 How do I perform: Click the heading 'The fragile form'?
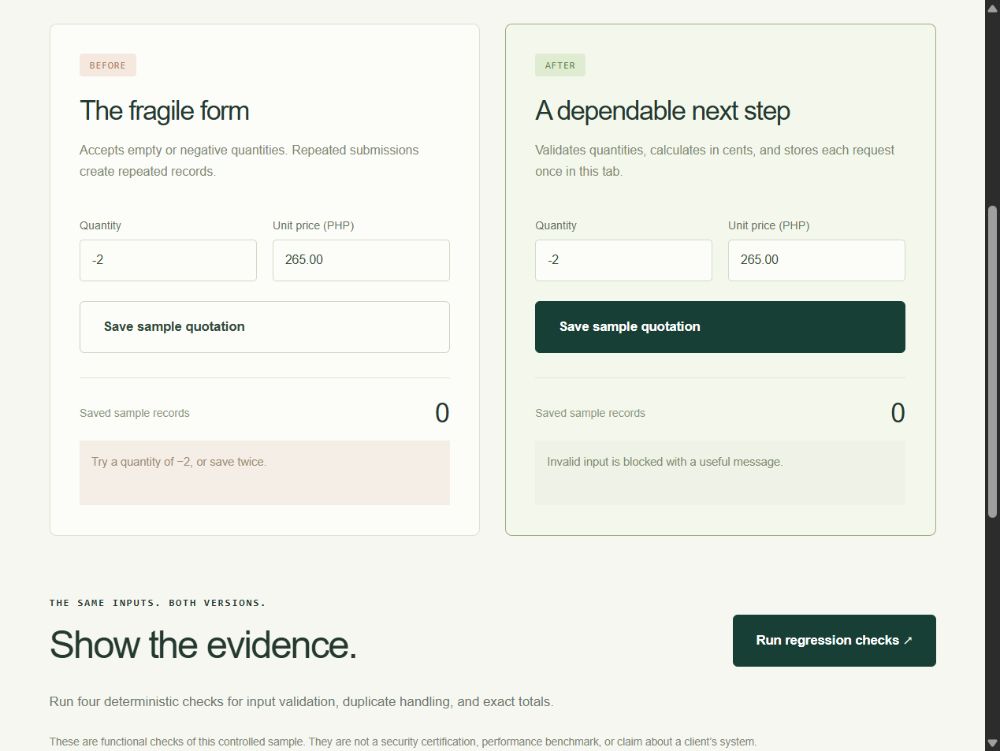click(x=165, y=111)
